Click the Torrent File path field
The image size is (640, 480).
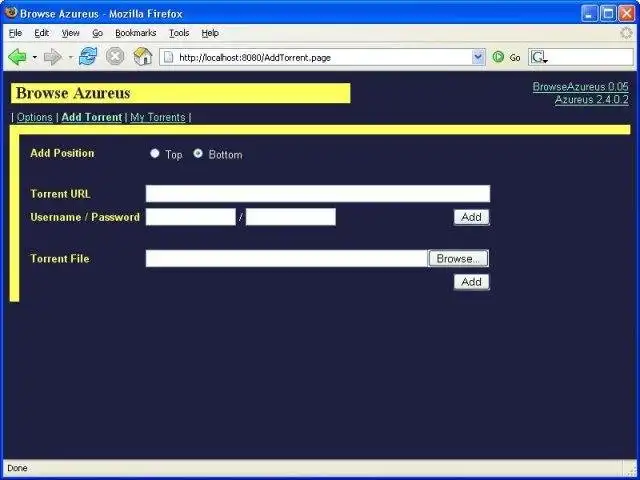pyautogui.click(x=287, y=258)
